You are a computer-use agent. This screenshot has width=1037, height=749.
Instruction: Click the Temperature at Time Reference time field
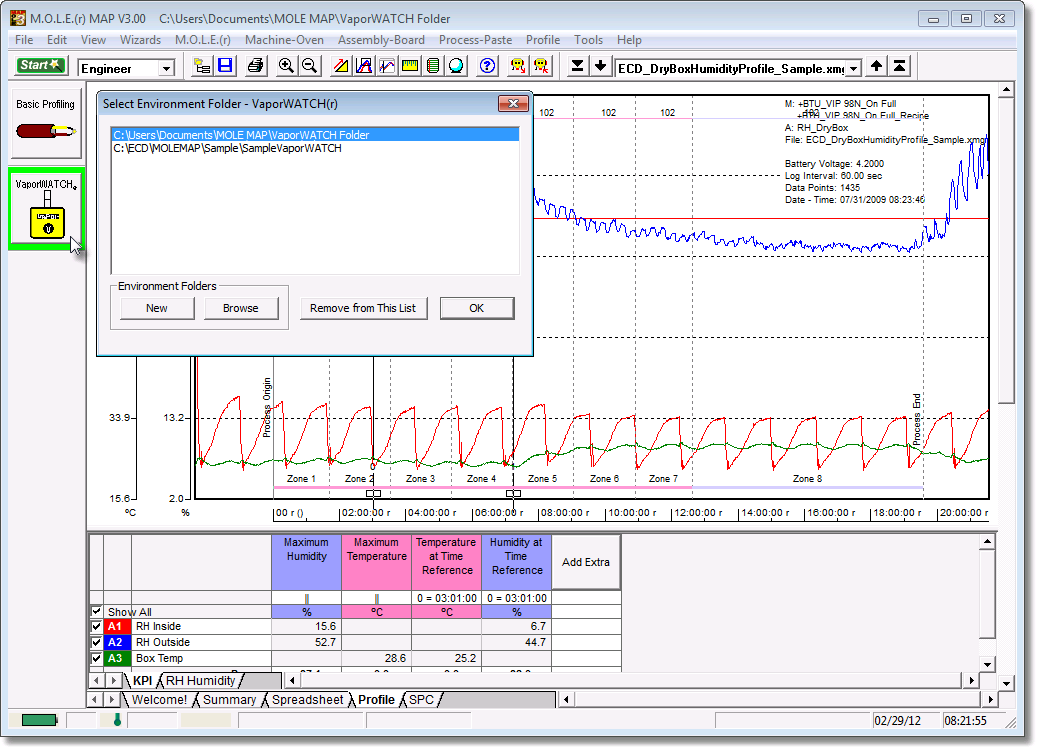pyautogui.click(x=447, y=598)
